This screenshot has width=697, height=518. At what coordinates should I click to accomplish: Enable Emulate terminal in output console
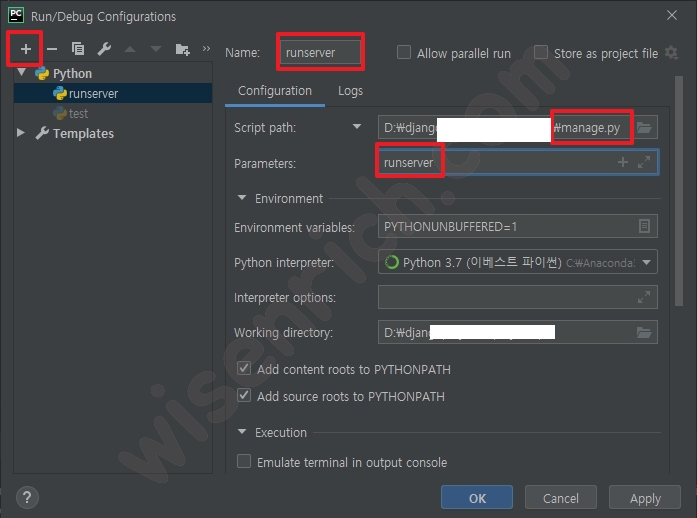tap(244, 461)
